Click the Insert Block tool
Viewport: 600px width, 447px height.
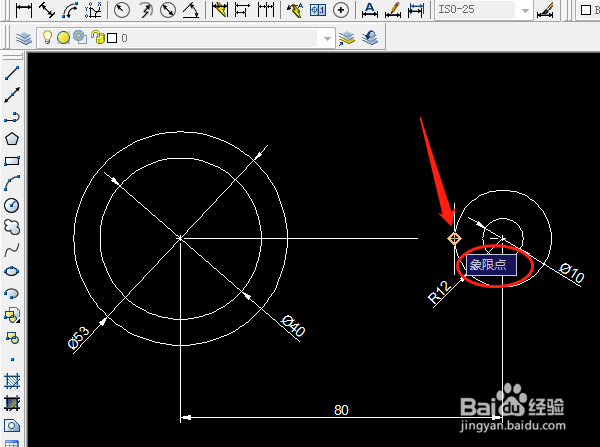[x=12, y=316]
